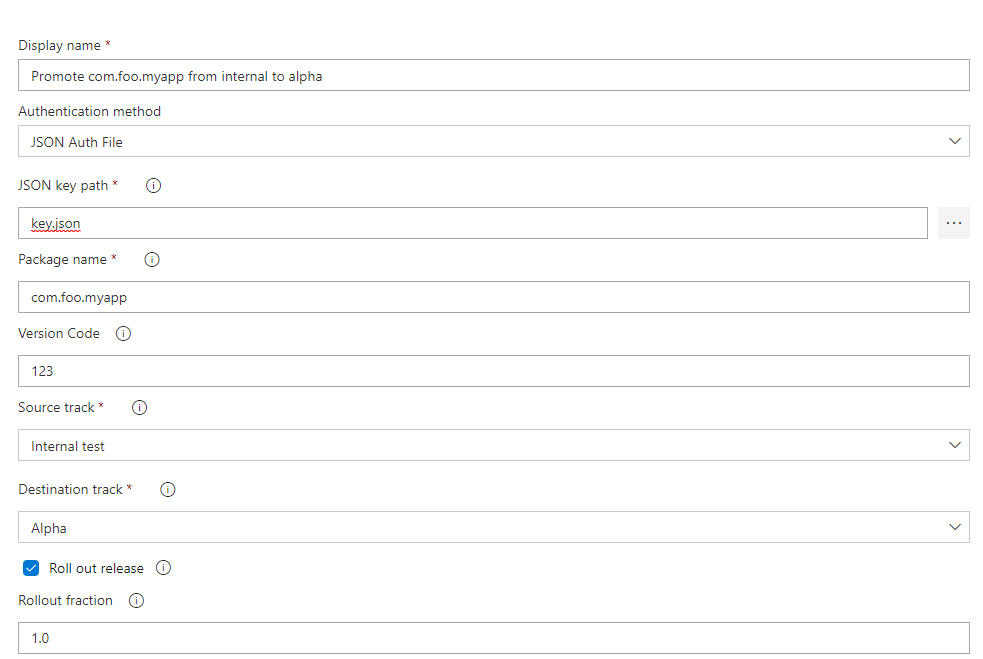Select the Version Code field
Screen dimensions: 983x659
point(493,371)
